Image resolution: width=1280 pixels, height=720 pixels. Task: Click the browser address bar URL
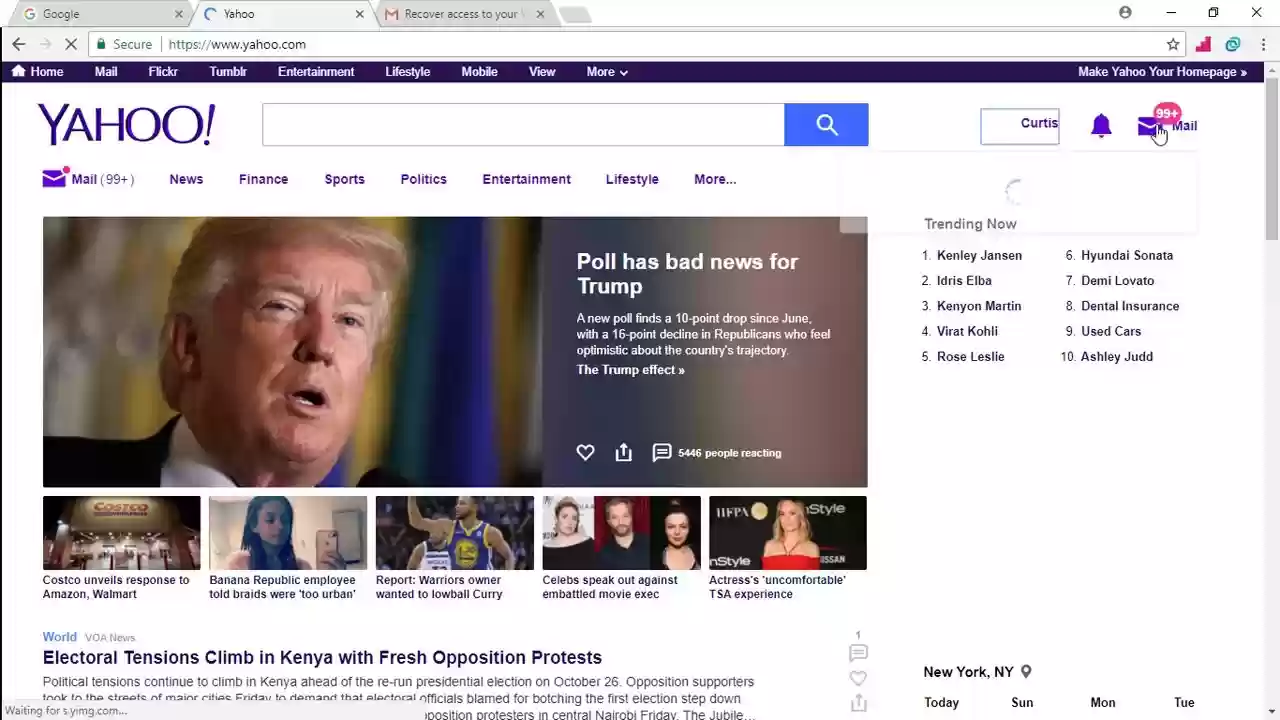point(237,44)
